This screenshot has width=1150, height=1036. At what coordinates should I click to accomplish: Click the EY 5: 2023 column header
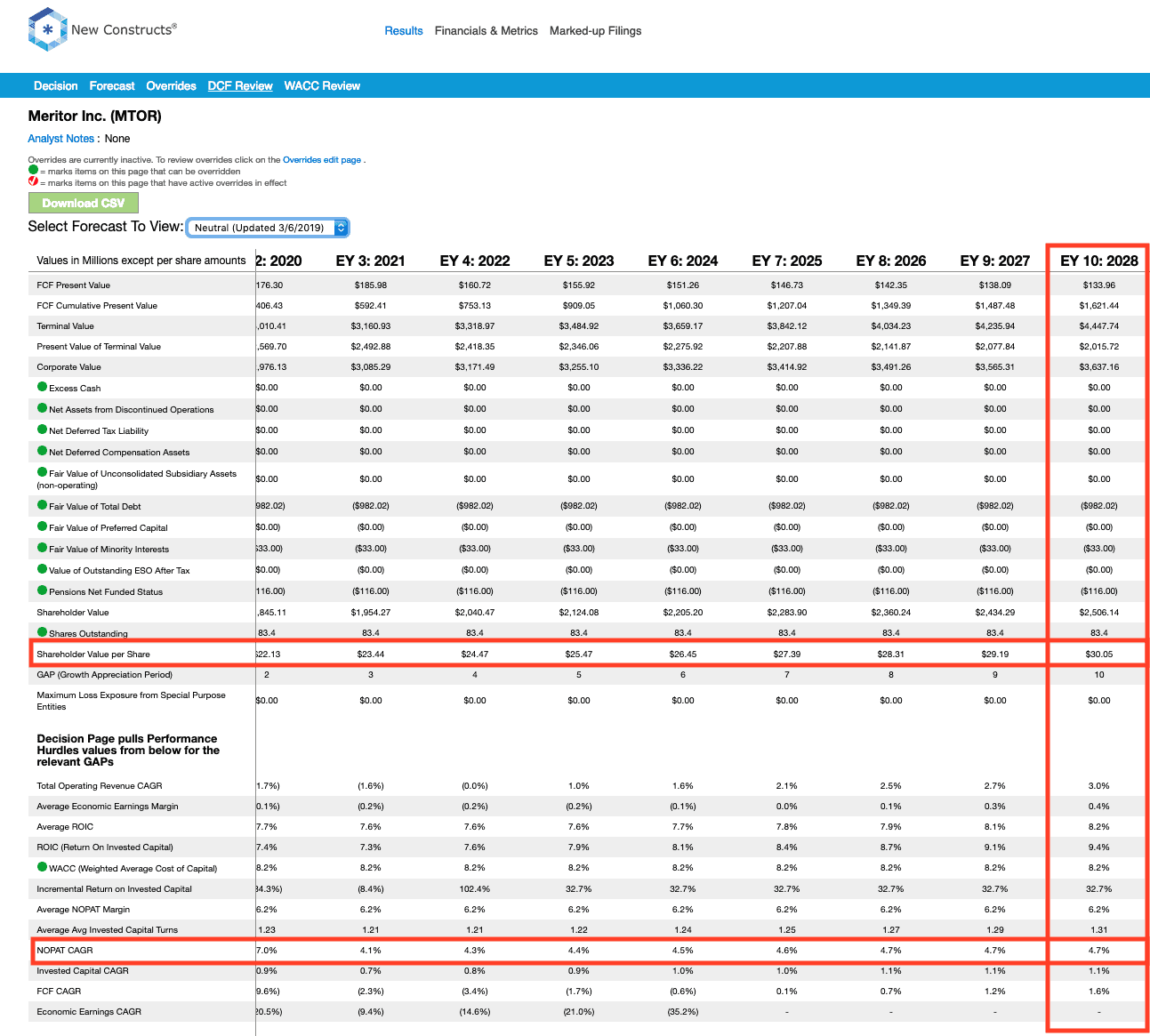pyautogui.click(x=579, y=261)
